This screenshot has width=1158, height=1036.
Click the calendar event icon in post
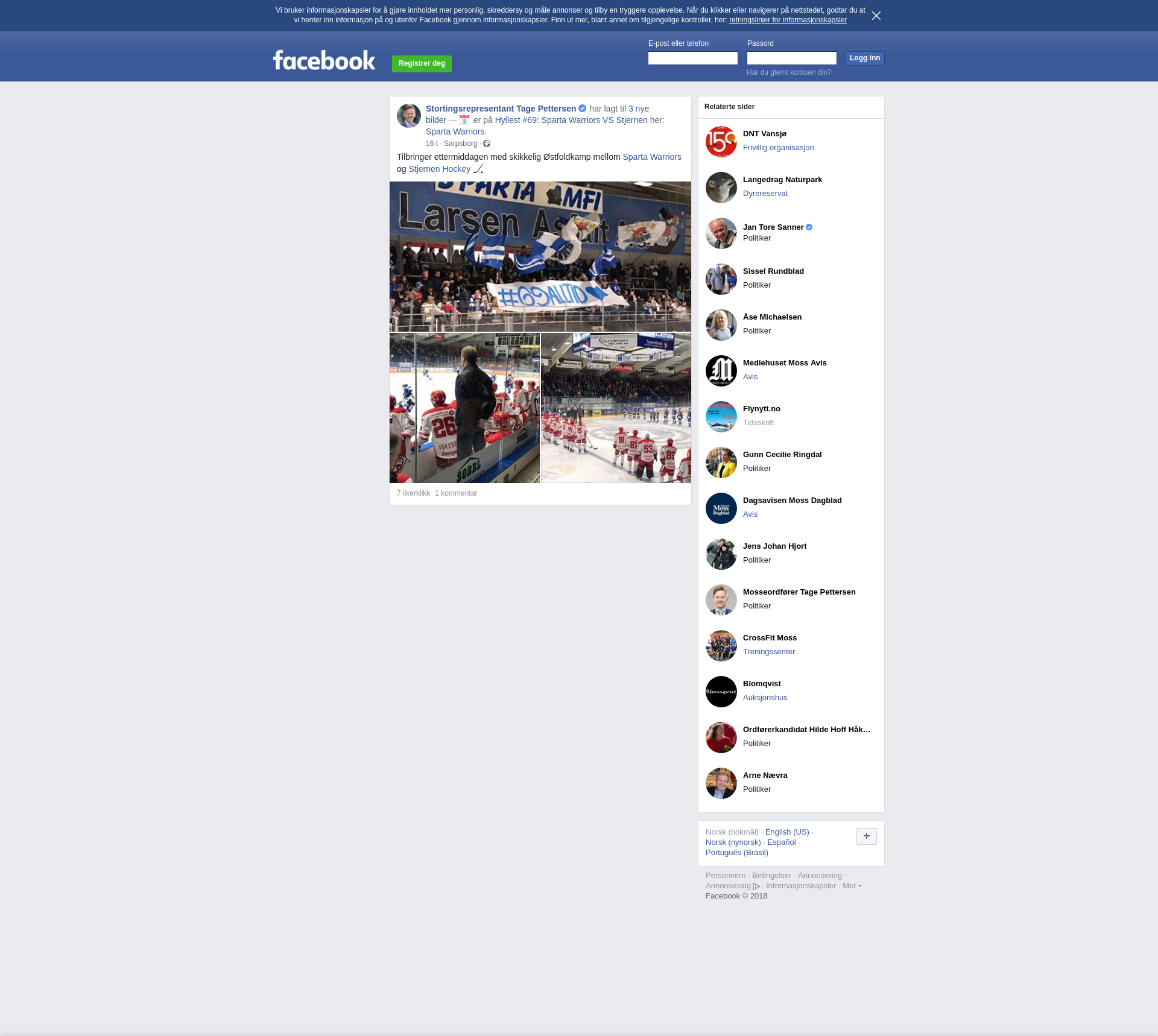pos(464,120)
